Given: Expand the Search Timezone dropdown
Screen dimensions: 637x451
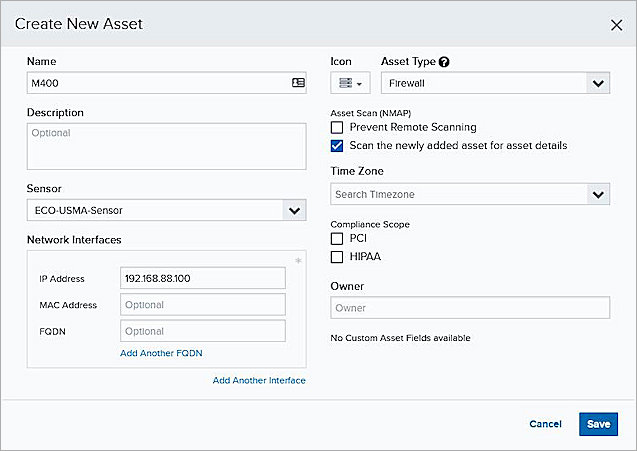Looking at the screenshot, I should 598,194.
